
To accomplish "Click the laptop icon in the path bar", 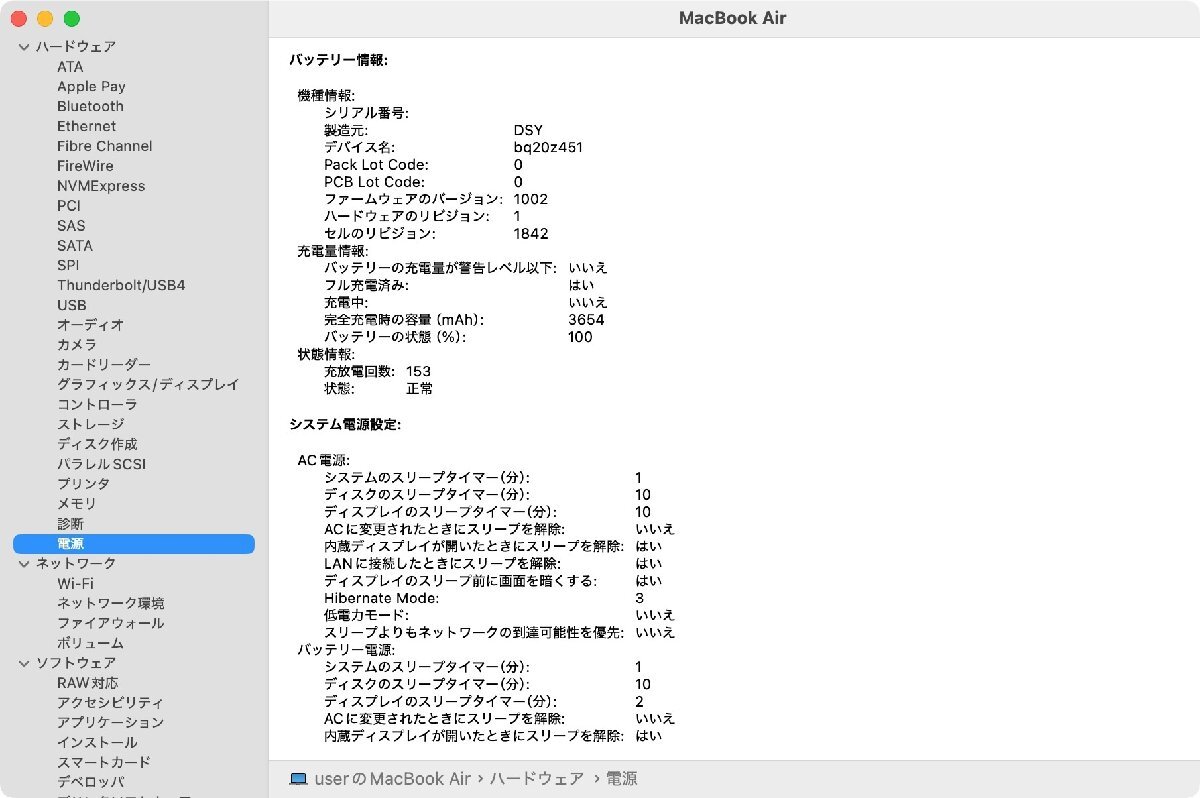I will pyautogui.click(x=297, y=779).
